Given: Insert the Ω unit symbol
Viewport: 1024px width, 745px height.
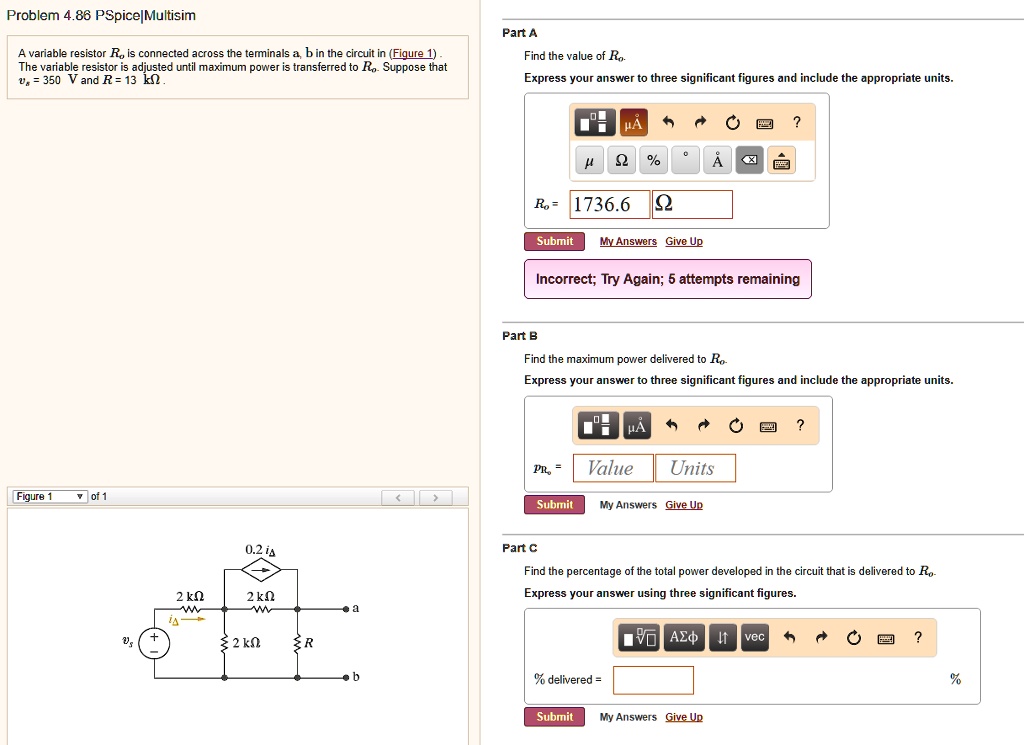Looking at the screenshot, I should 621,160.
